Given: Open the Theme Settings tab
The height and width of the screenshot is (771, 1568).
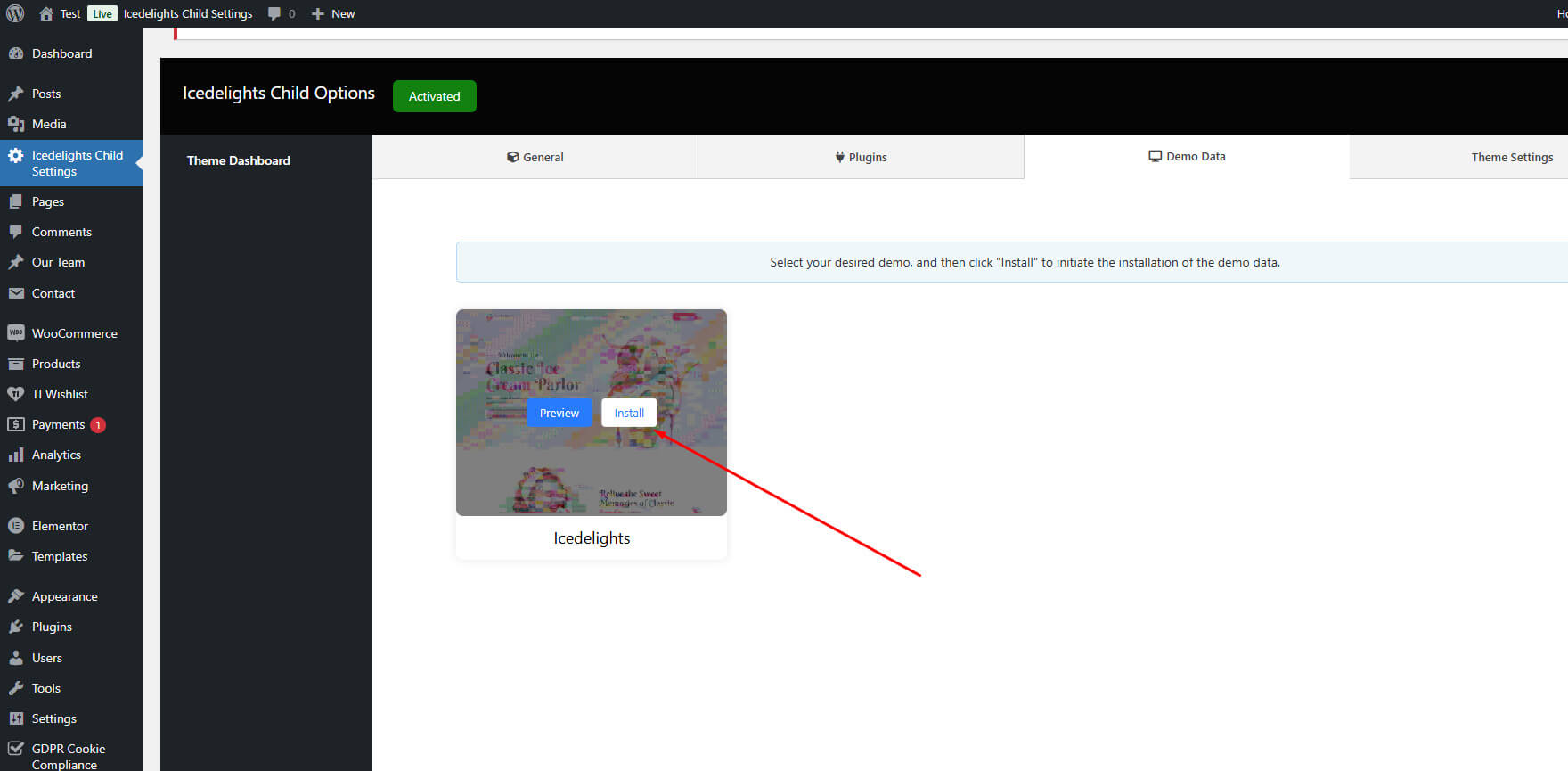Looking at the screenshot, I should (x=1512, y=157).
